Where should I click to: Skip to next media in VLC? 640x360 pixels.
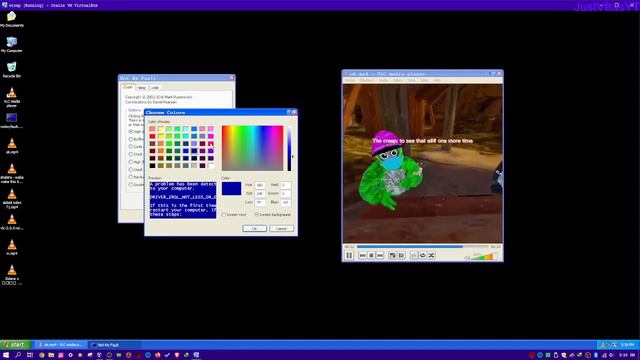(380, 256)
